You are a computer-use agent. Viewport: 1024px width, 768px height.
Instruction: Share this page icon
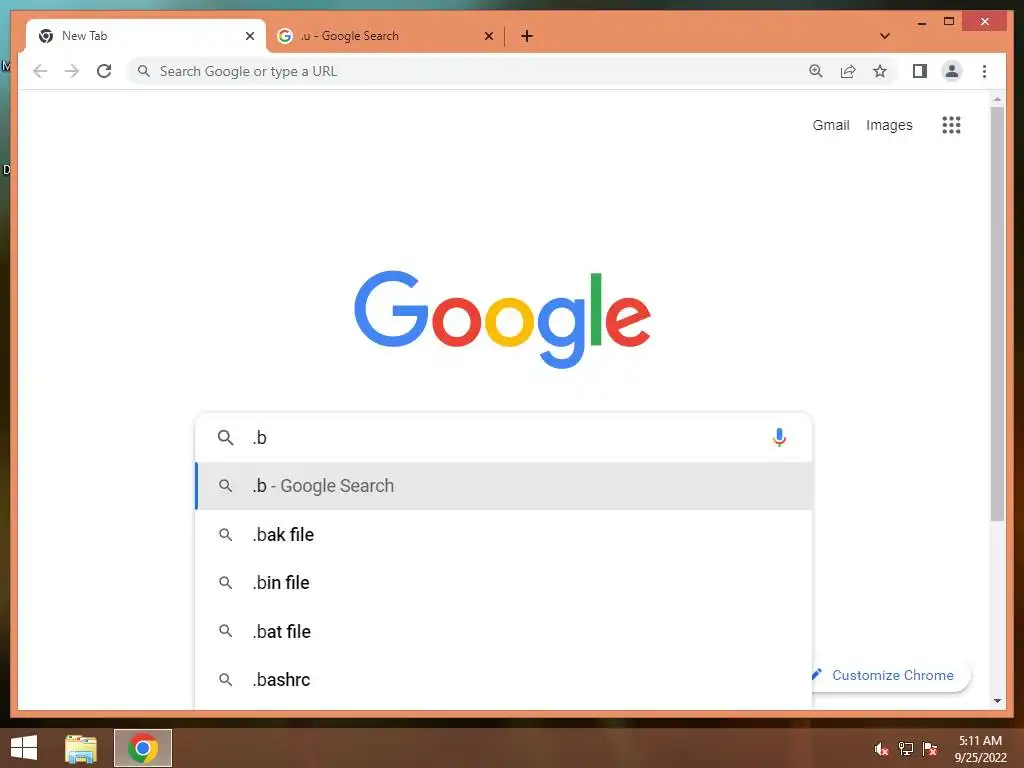point(848,71)
